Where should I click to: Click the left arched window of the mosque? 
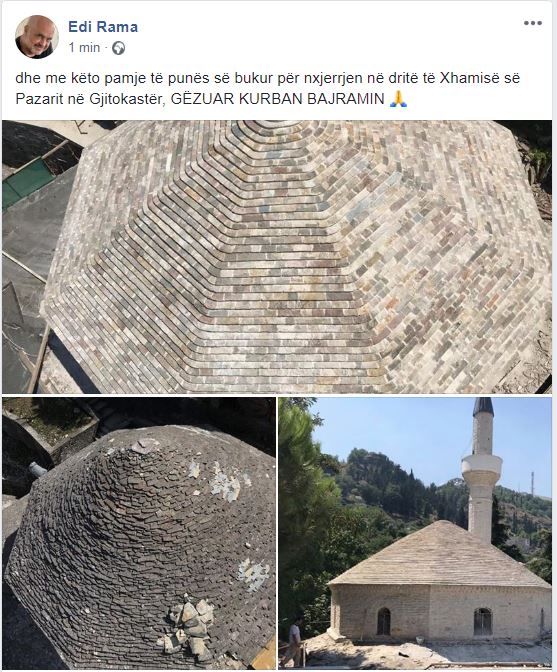[383, 621]
